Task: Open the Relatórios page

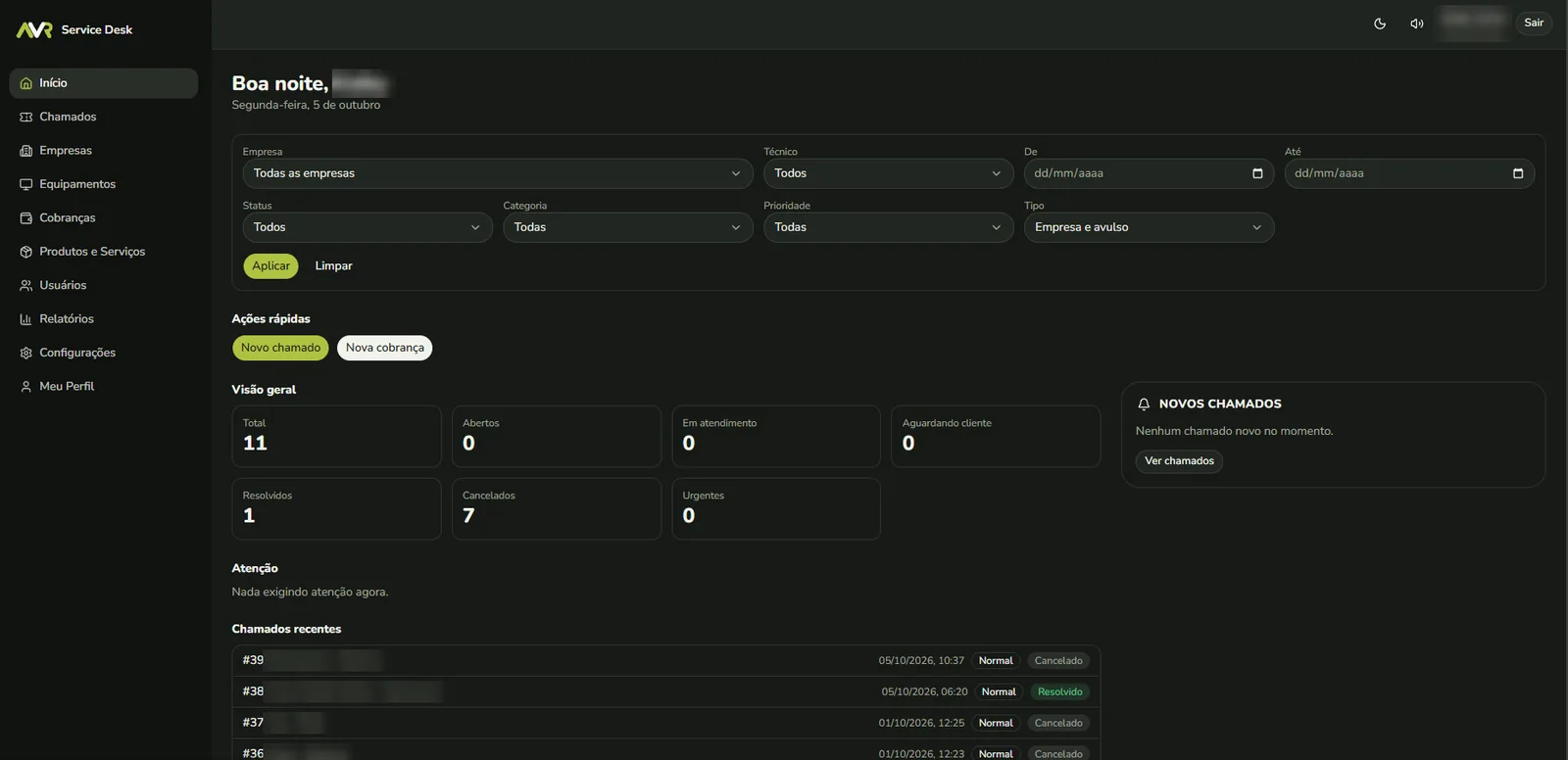Action: pyautogui.click(x=104, y=319)
